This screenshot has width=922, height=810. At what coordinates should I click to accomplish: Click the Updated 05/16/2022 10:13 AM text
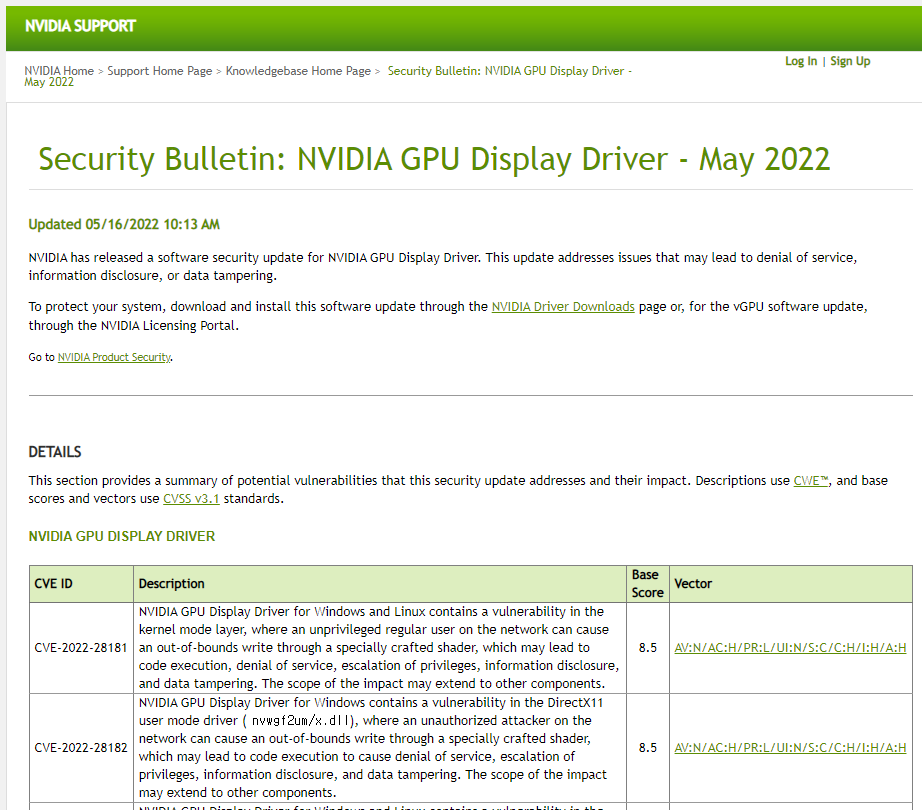click(x=124, y=225)
